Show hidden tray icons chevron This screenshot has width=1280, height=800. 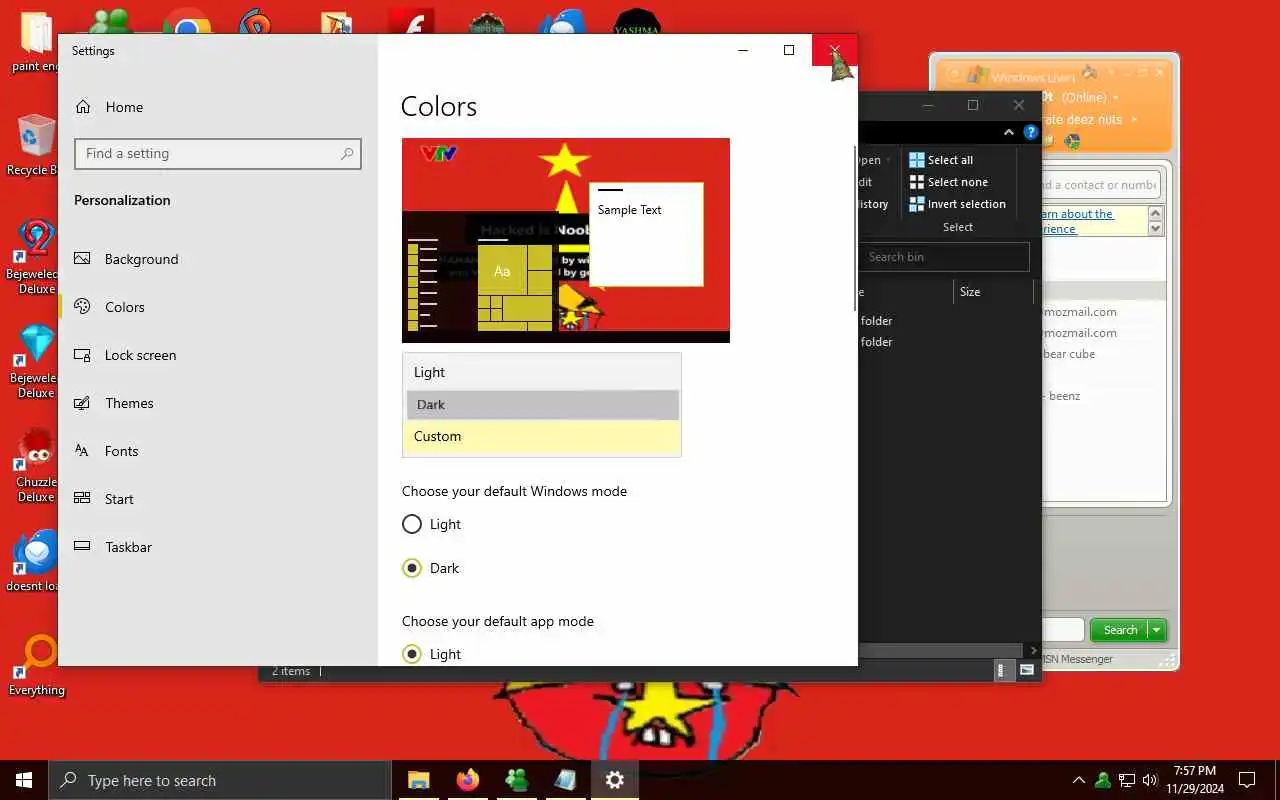coord(1079,780)
